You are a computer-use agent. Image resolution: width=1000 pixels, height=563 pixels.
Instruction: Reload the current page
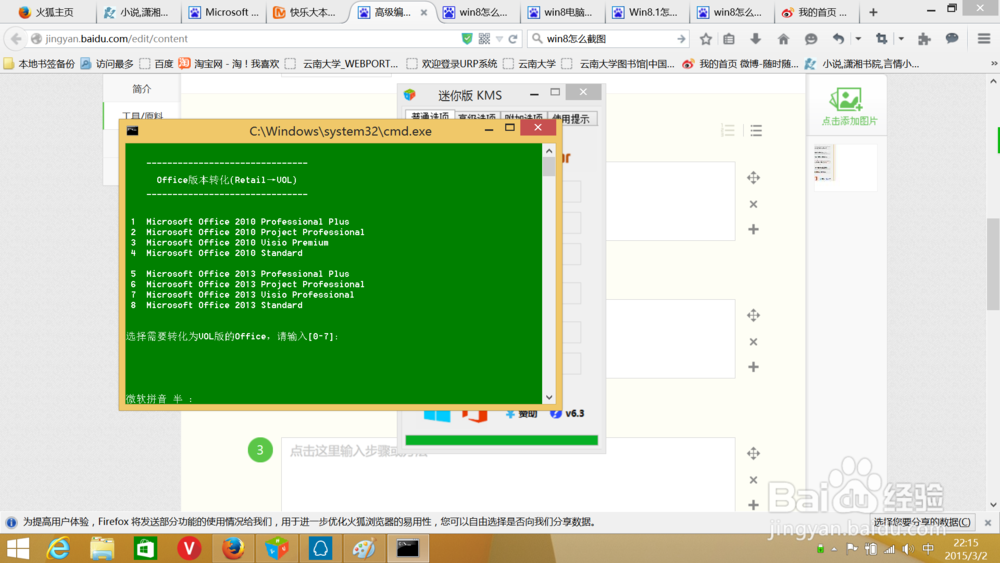(513, 39)
